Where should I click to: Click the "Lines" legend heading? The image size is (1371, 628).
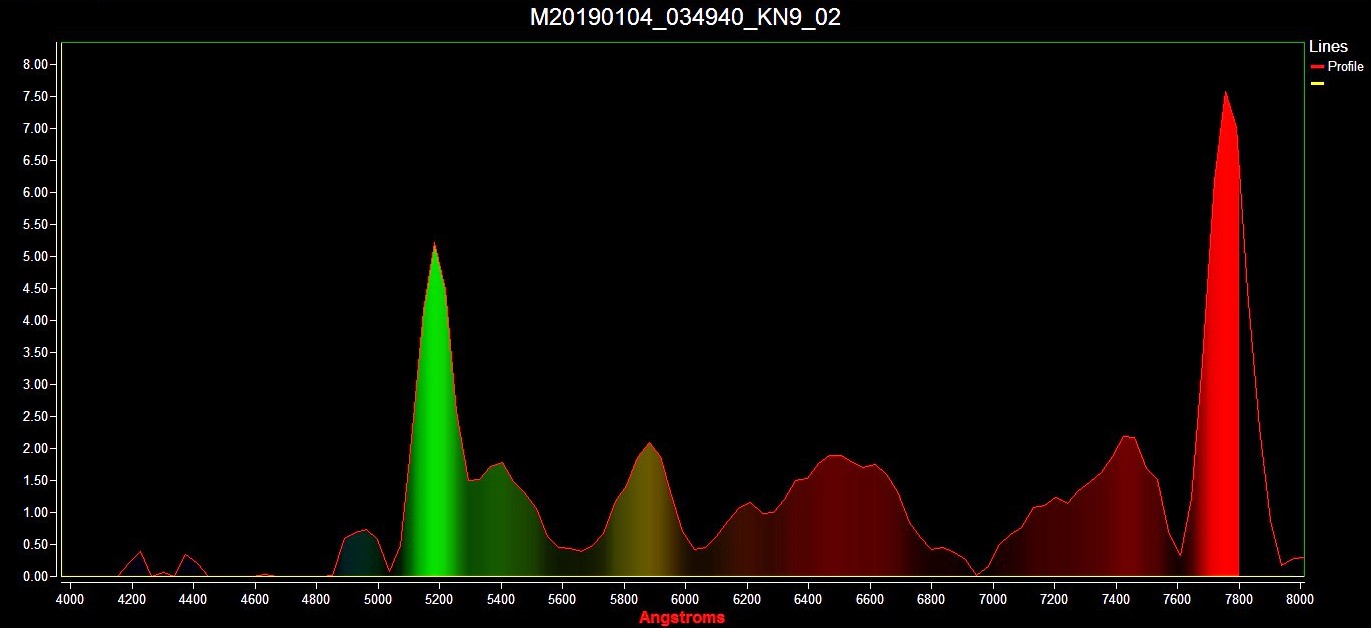(1328, 47)
